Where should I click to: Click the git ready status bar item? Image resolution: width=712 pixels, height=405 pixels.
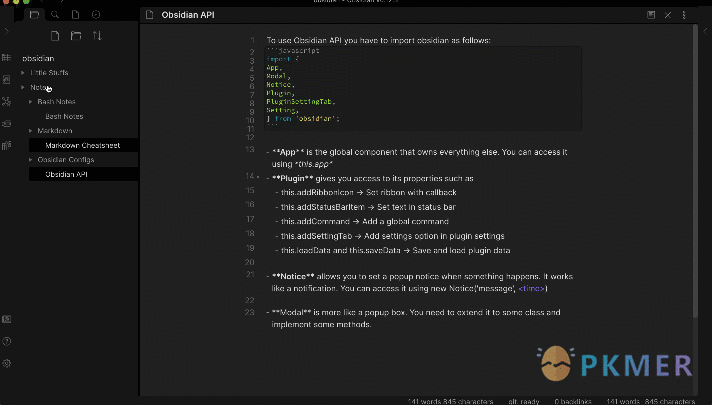click(524, 401)
